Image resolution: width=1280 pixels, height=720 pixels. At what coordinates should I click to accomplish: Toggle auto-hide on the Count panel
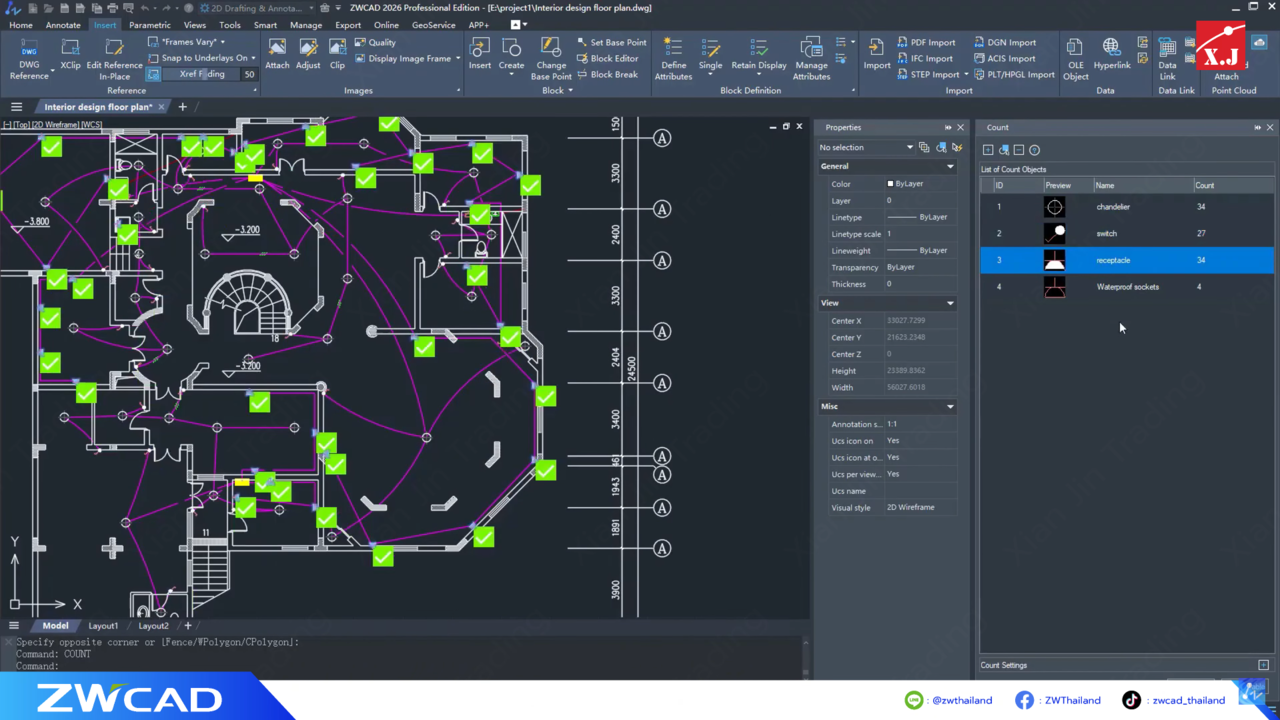tap(1257, 127)
